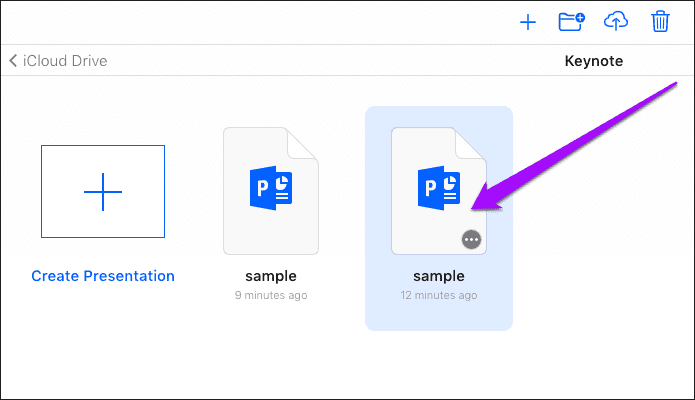The image size is (695, 400).
Task: Click the cloud upload icon
Action: (x=616, y=21)
